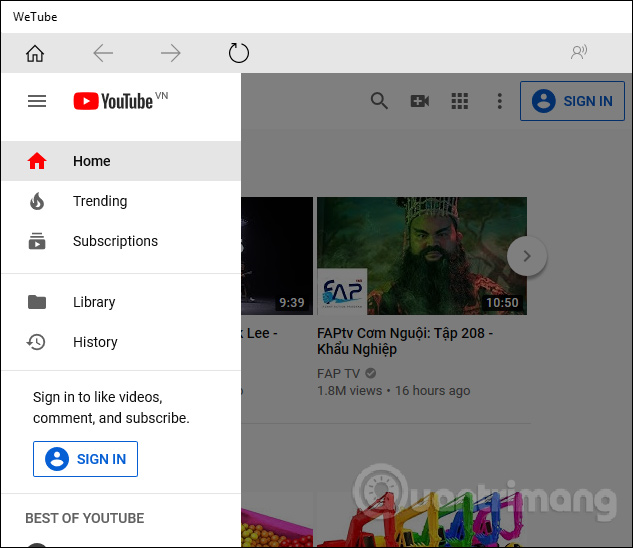Click the History clock icon
Screen dimensions: 633x548
(x=36, y=342)
